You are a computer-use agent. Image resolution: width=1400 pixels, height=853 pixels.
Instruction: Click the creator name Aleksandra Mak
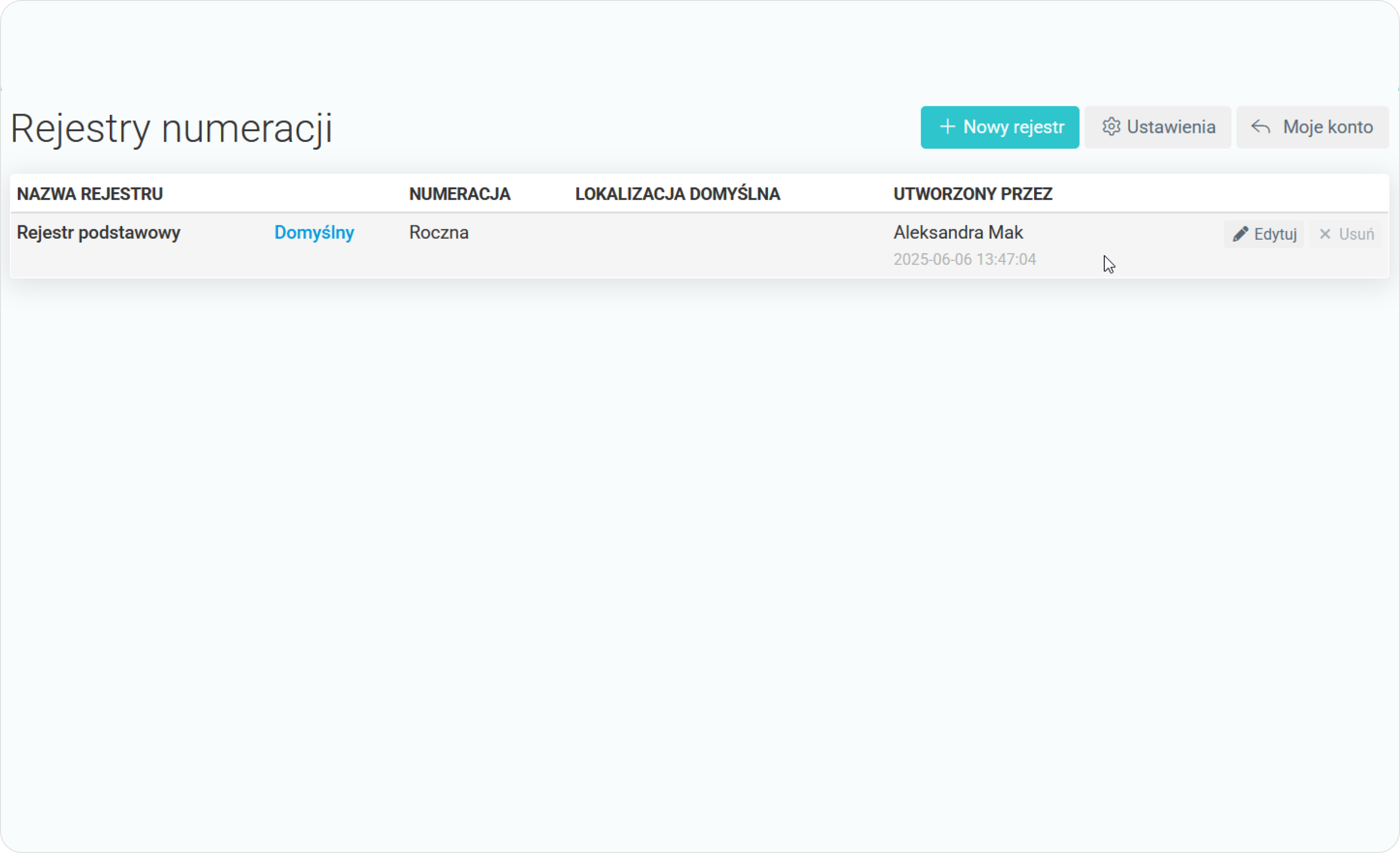(x=958, y=233)
